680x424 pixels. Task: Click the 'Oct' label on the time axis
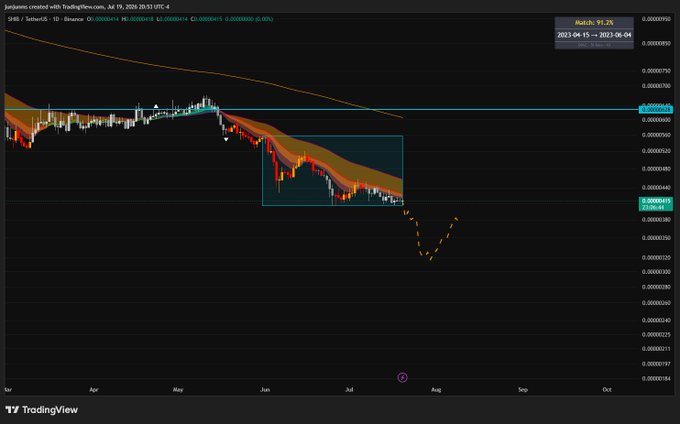[x=607, y=389]
